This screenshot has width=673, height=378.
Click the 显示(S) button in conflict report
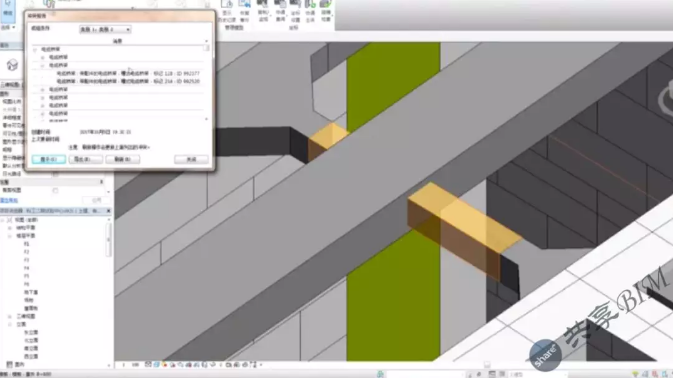[49, 159]
